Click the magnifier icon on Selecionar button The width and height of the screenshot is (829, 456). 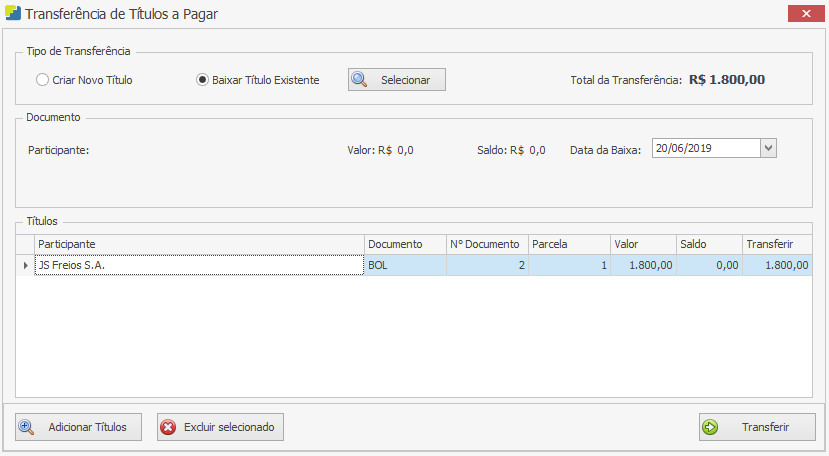[360, 80]
